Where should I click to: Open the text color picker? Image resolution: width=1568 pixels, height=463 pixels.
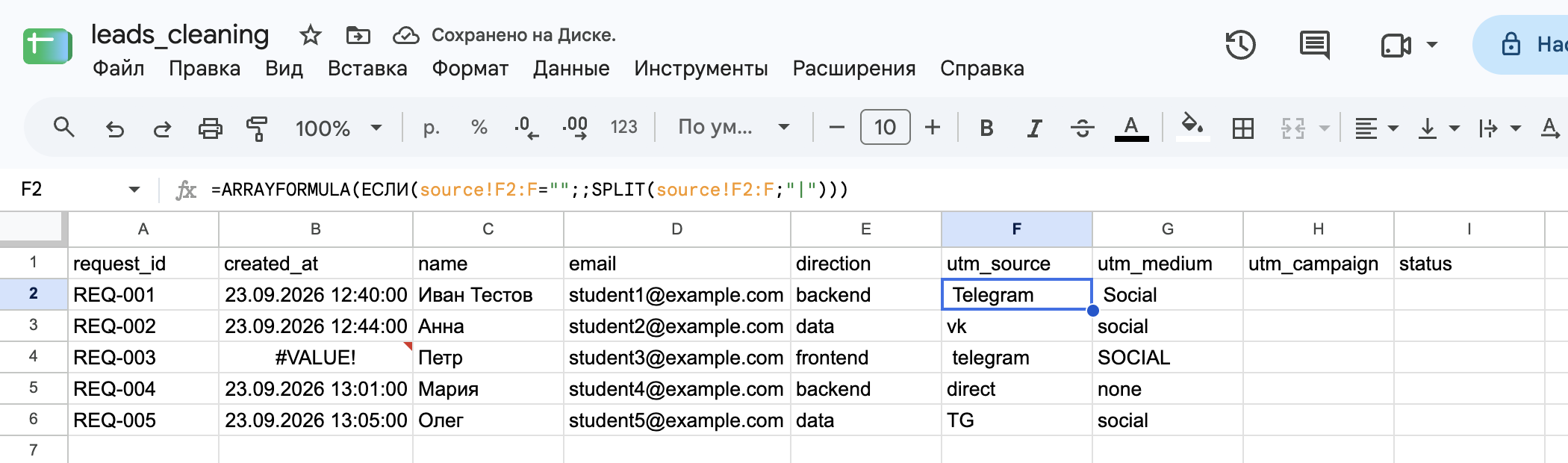(1131, 128)
